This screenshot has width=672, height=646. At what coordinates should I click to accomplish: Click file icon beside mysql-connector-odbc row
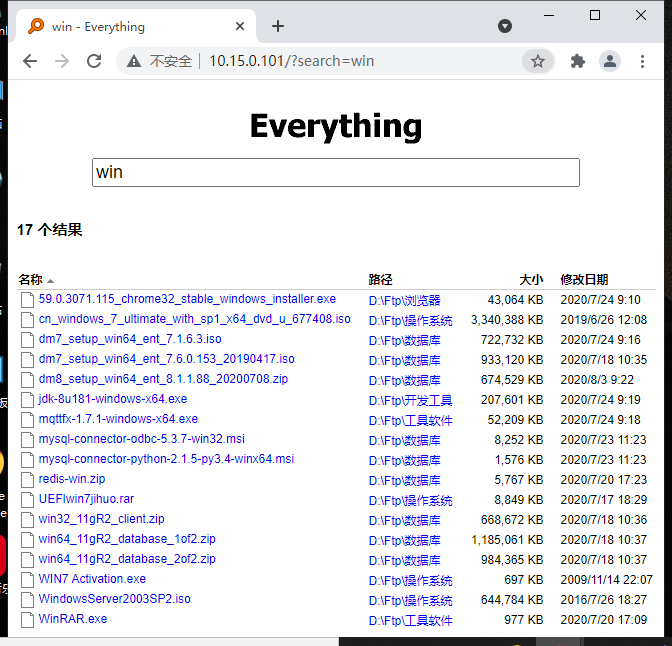(27, 440)
